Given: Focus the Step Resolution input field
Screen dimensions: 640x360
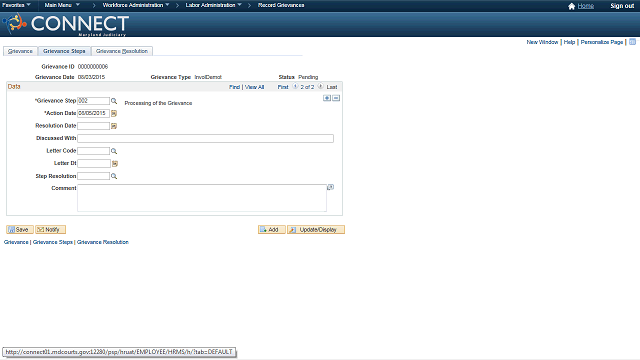Looking at the screenshot, I should (93, 176).
